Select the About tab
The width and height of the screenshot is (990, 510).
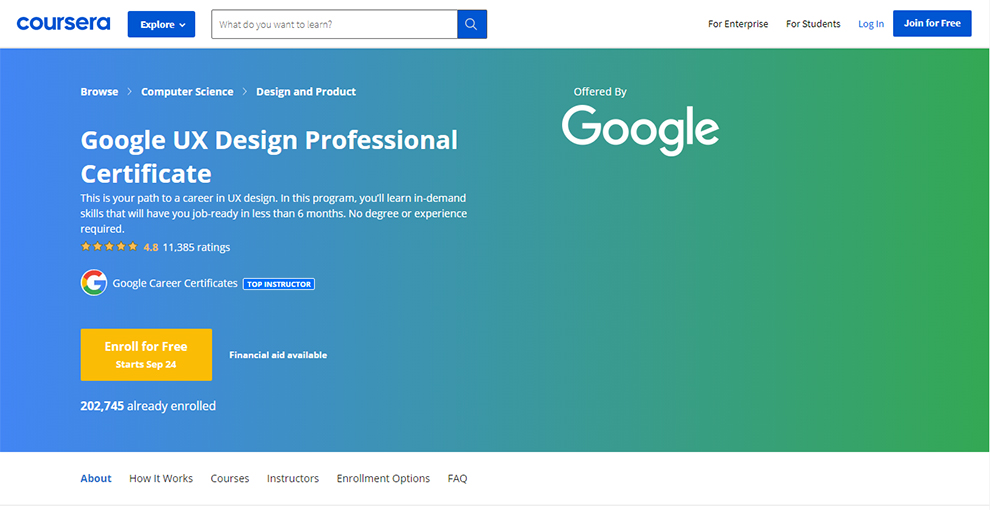coord(96,478)
